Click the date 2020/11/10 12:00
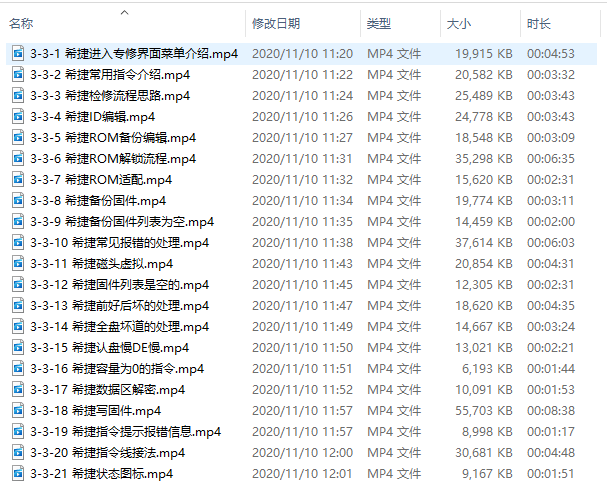The width and height of the screenshot is (607, 493). 302,452
